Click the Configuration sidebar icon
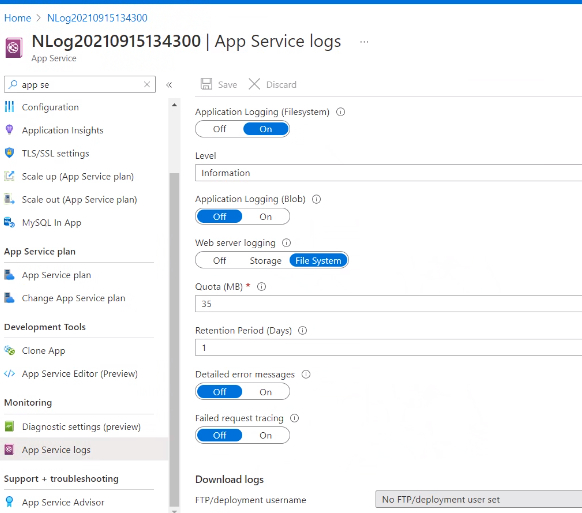The width and height of the screenshot is (582, 513). click(9, 107)
